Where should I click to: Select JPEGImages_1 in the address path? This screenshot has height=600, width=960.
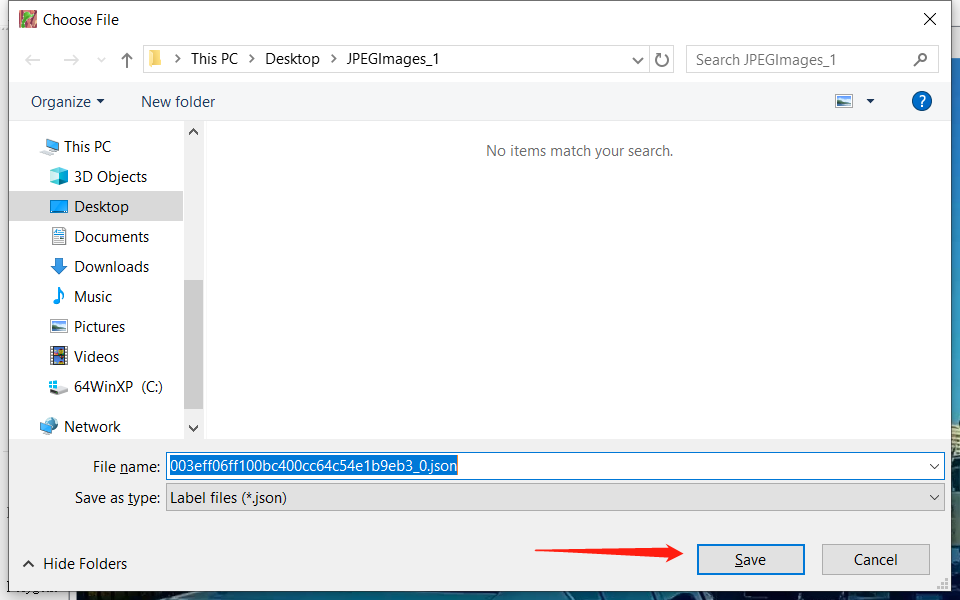392,59
